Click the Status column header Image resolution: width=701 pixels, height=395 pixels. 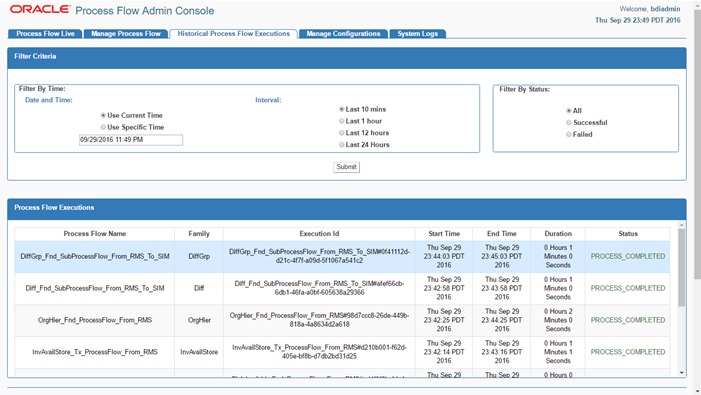[628, 234]
